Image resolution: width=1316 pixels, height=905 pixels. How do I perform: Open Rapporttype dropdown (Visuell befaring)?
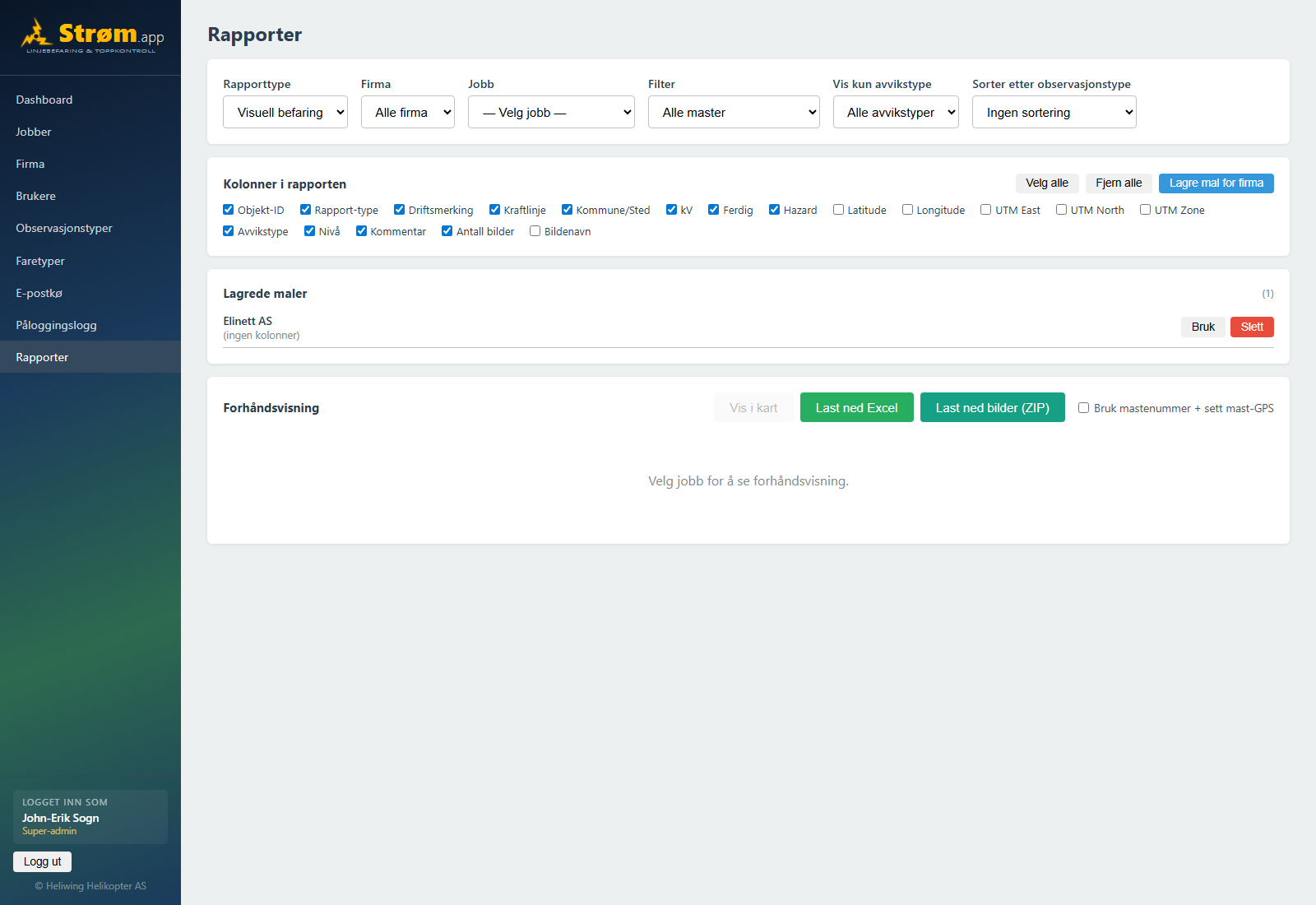285,112
